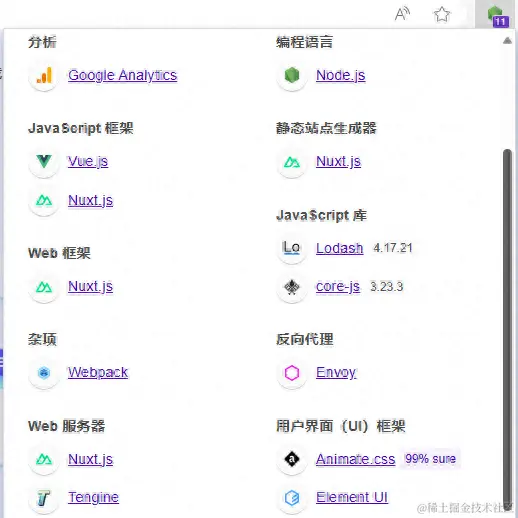Open the Google Analytics link

[x=123, y=75]
